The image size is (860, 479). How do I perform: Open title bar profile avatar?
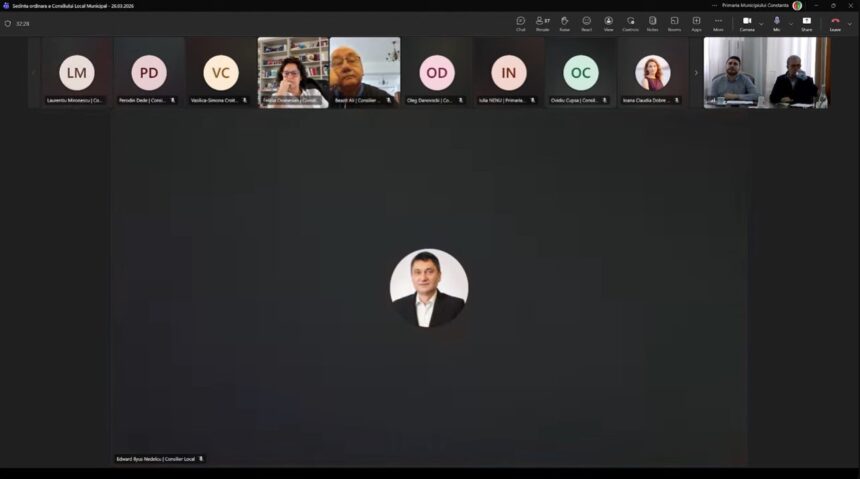tap(797, 5)
